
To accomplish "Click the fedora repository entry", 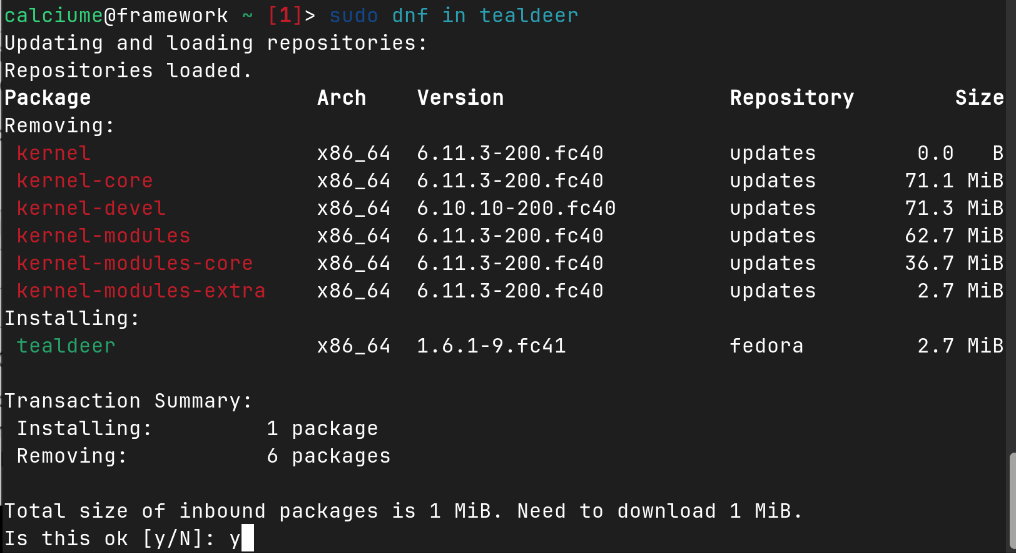I will 766,346.
